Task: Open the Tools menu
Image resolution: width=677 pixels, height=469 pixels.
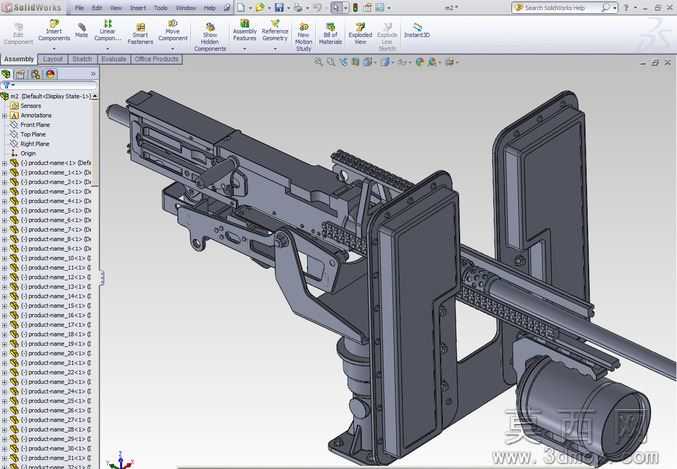Action: [x=161, y=8]
